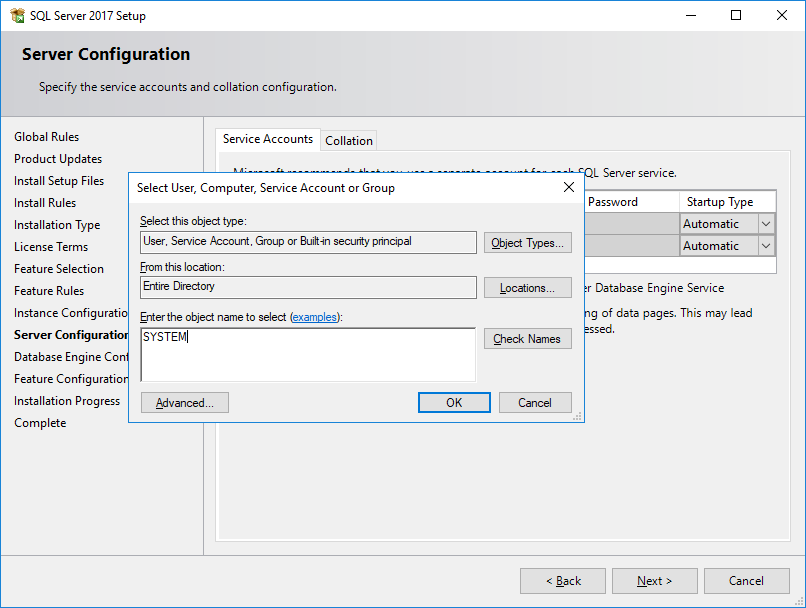Viewport: 806px width, 608px height.
Task: Close the Select User dialog with X
Action: (x=569, y=187)
